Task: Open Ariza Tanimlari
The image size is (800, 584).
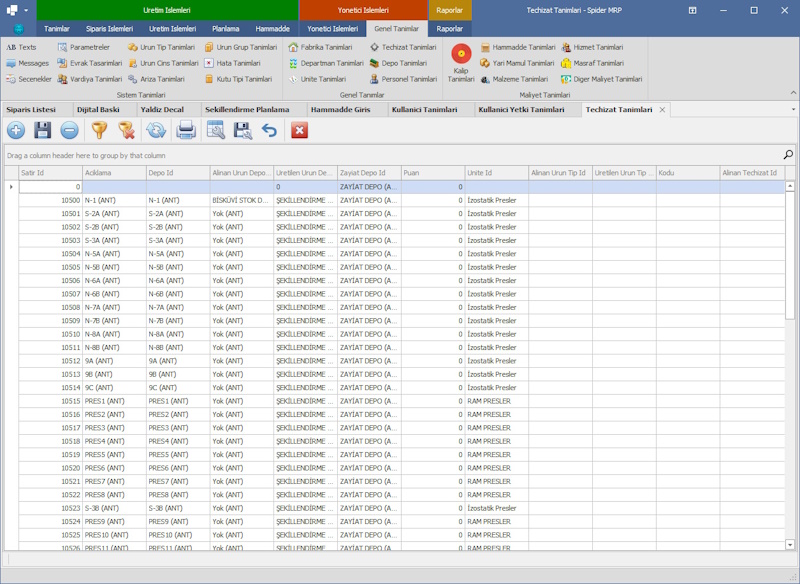Action: 157,79
